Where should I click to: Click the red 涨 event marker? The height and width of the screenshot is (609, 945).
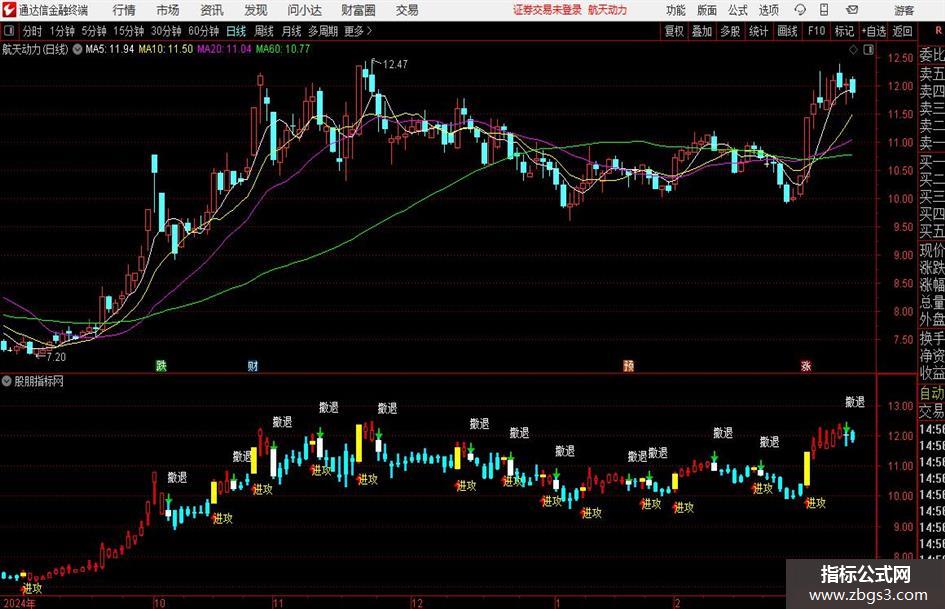(806, 365)
